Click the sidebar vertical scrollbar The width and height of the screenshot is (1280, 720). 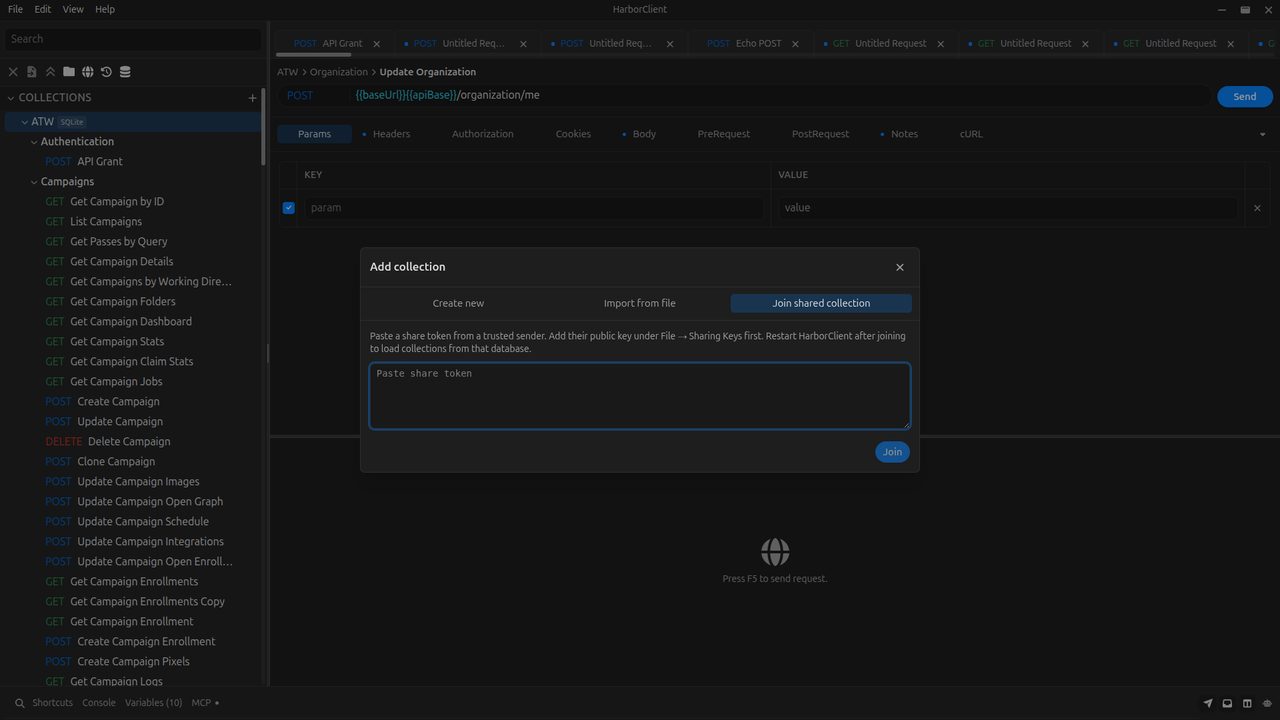point(264,127)
